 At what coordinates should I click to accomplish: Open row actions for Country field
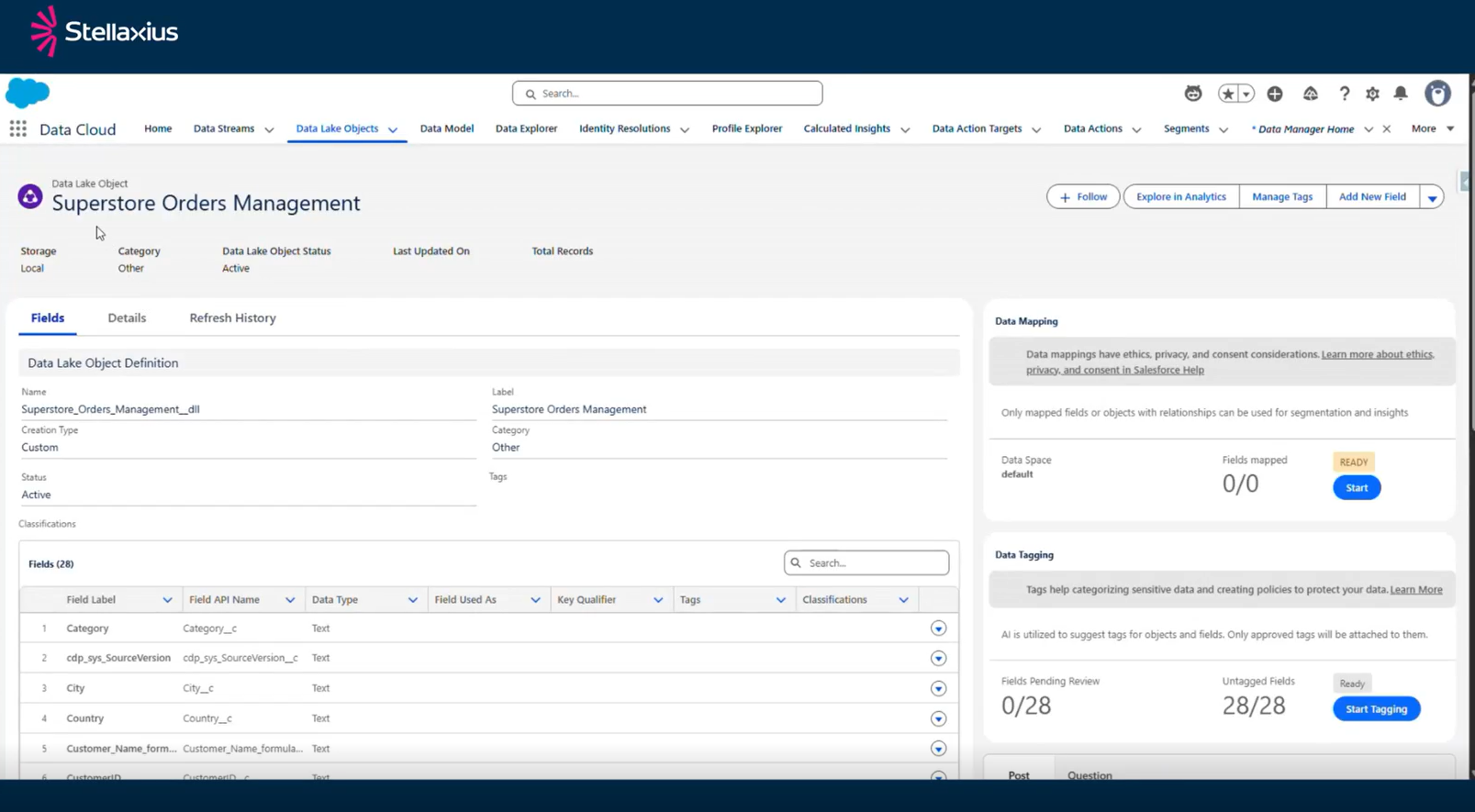point(938,719)
